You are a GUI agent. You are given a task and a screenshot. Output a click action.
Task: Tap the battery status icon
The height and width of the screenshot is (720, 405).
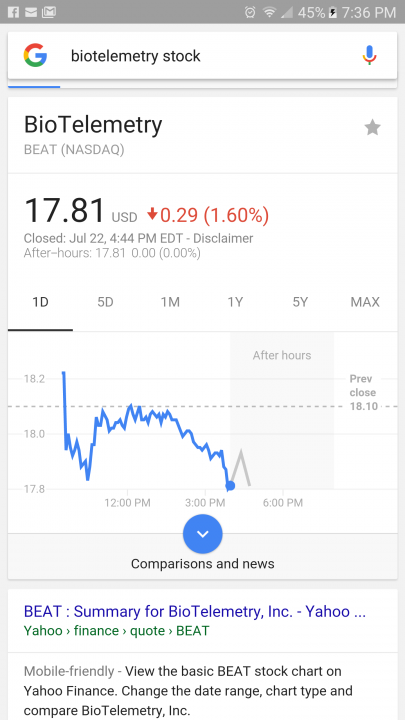tap(332, 12)
